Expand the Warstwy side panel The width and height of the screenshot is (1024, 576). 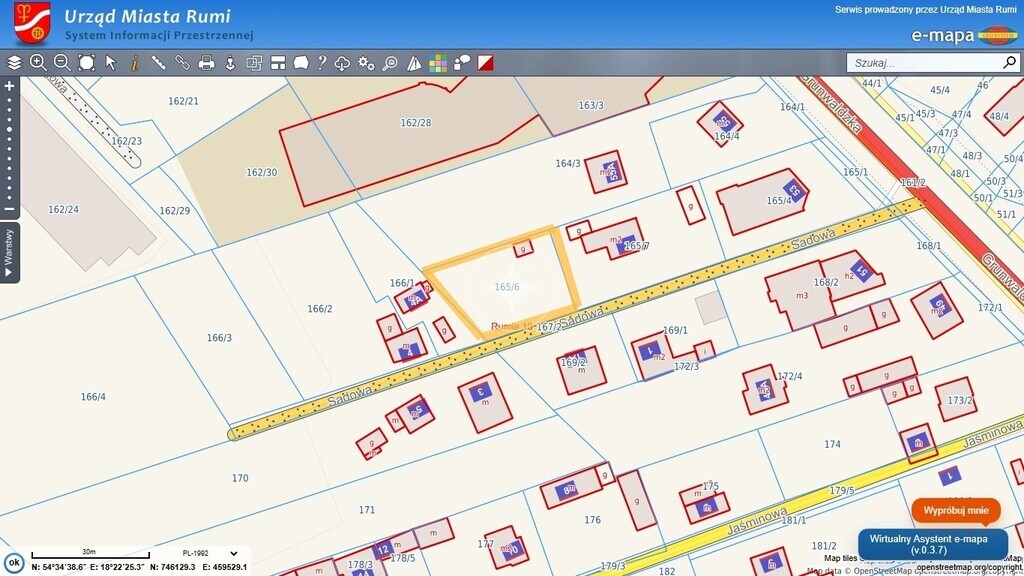(9, 252)
